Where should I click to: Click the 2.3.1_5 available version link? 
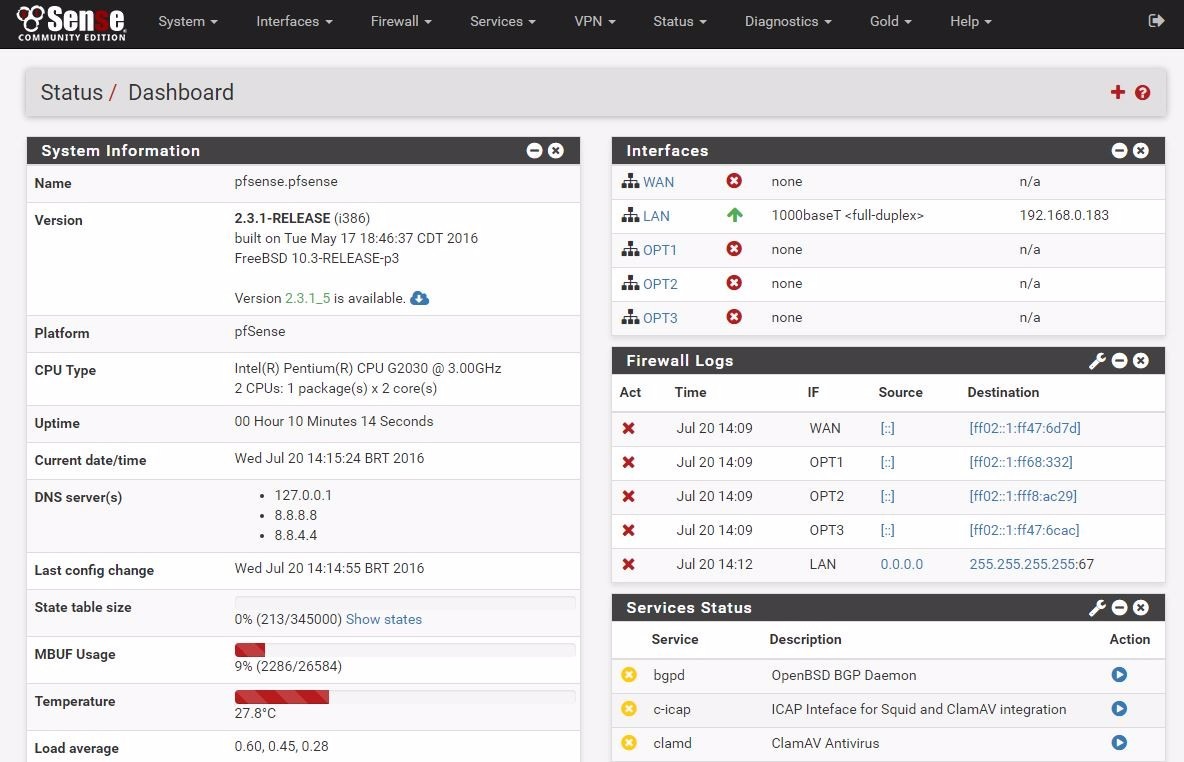[x=307, y=298]
